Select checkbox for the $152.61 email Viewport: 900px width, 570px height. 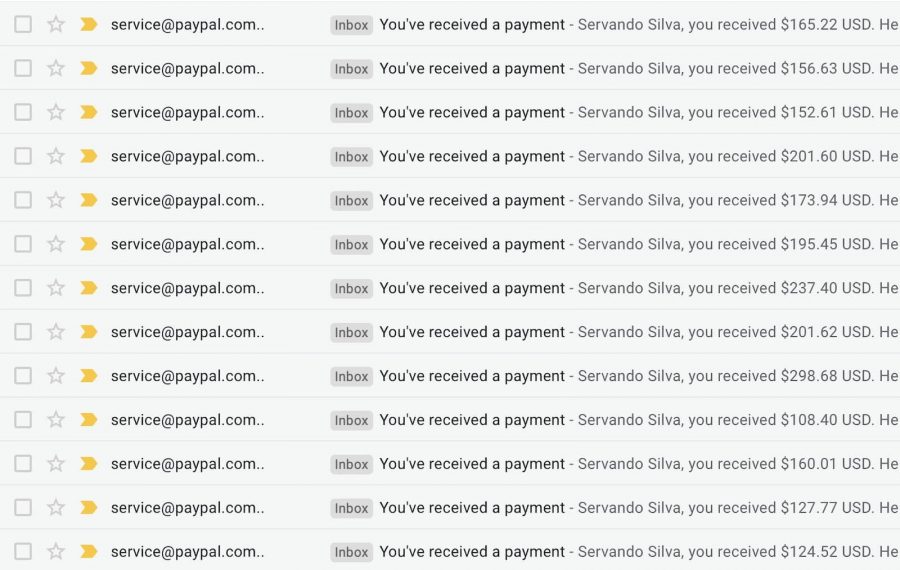tap(23, 112)
